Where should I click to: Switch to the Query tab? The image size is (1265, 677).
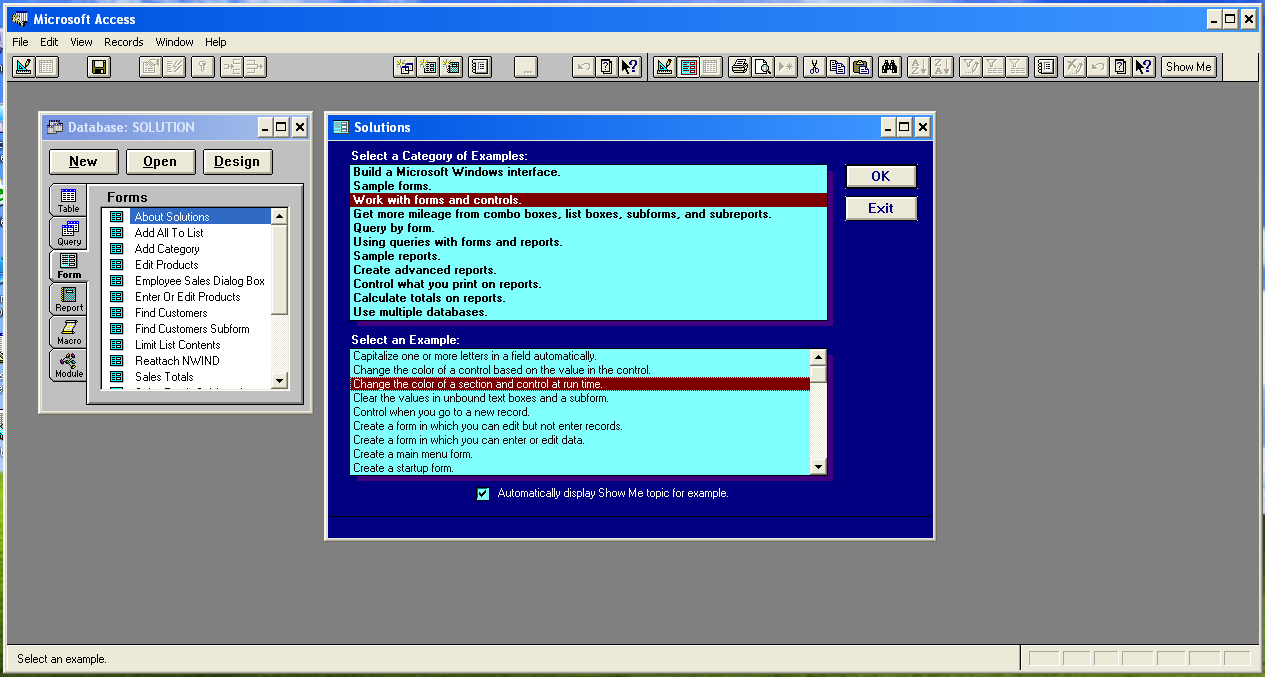click(x=68, y=233)
